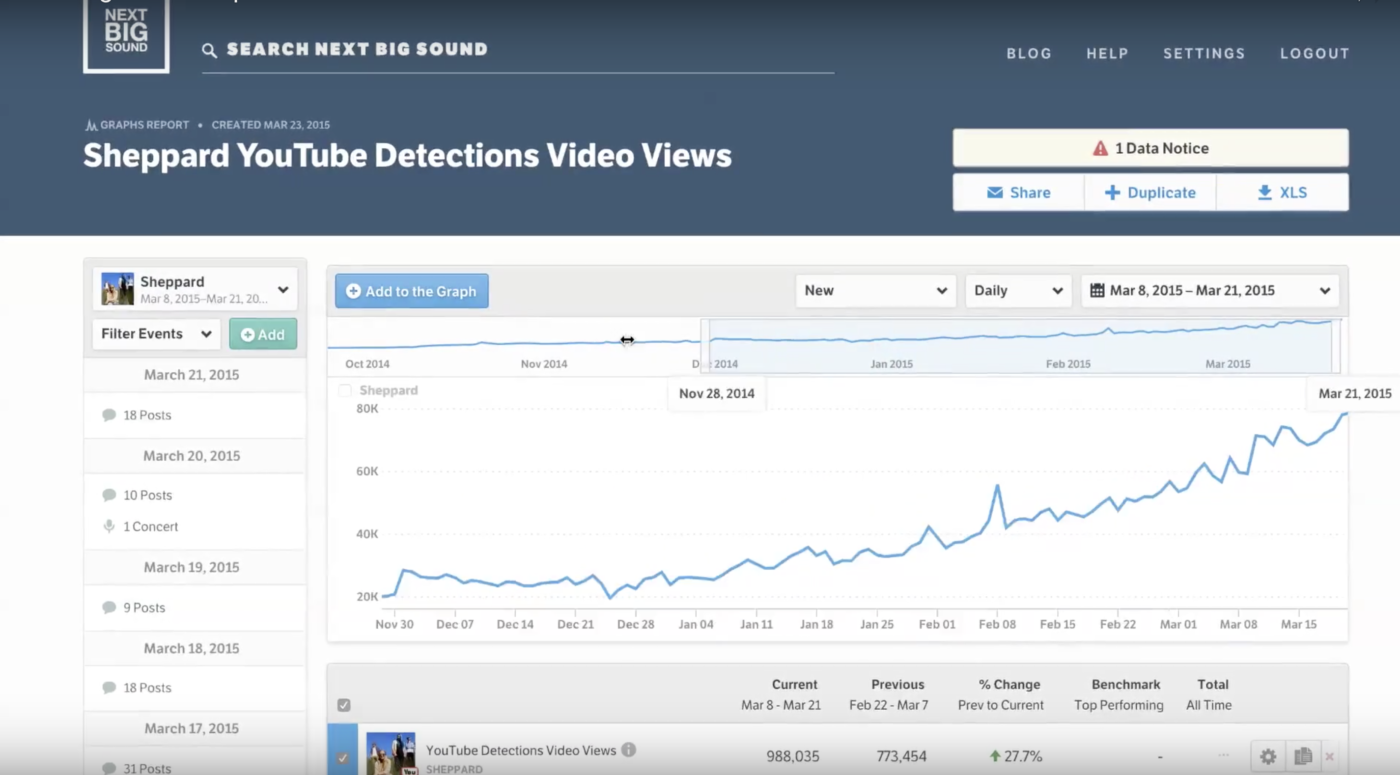Click the envelope icon on Share button
Viewport: 1400px width, 775px height.
point(995,192)
